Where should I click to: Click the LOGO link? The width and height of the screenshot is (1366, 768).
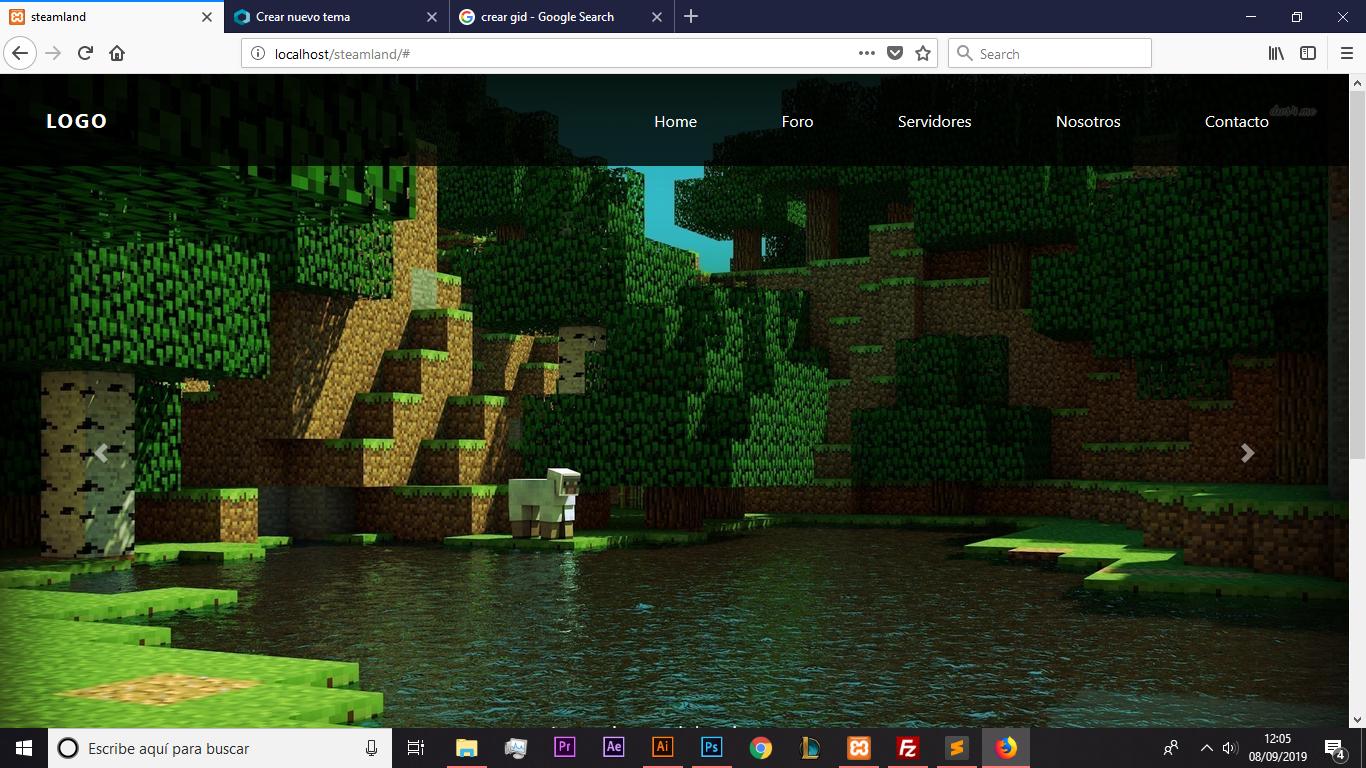coord(77,121)
